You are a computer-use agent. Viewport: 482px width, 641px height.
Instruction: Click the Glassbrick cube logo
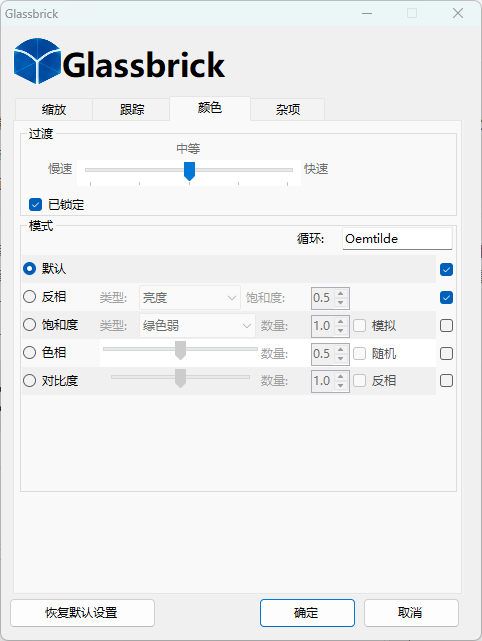click(x=37, y=61)
